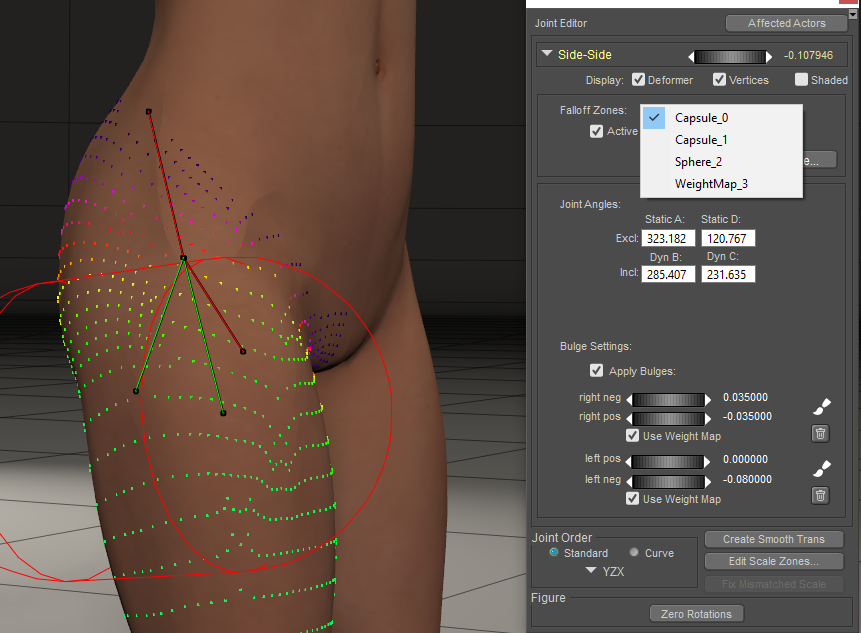The width and height of the screenshot is (861, 633).
Task: Select WeightMap_3 in the falloff zone list
Action: (x=711, y=184)
